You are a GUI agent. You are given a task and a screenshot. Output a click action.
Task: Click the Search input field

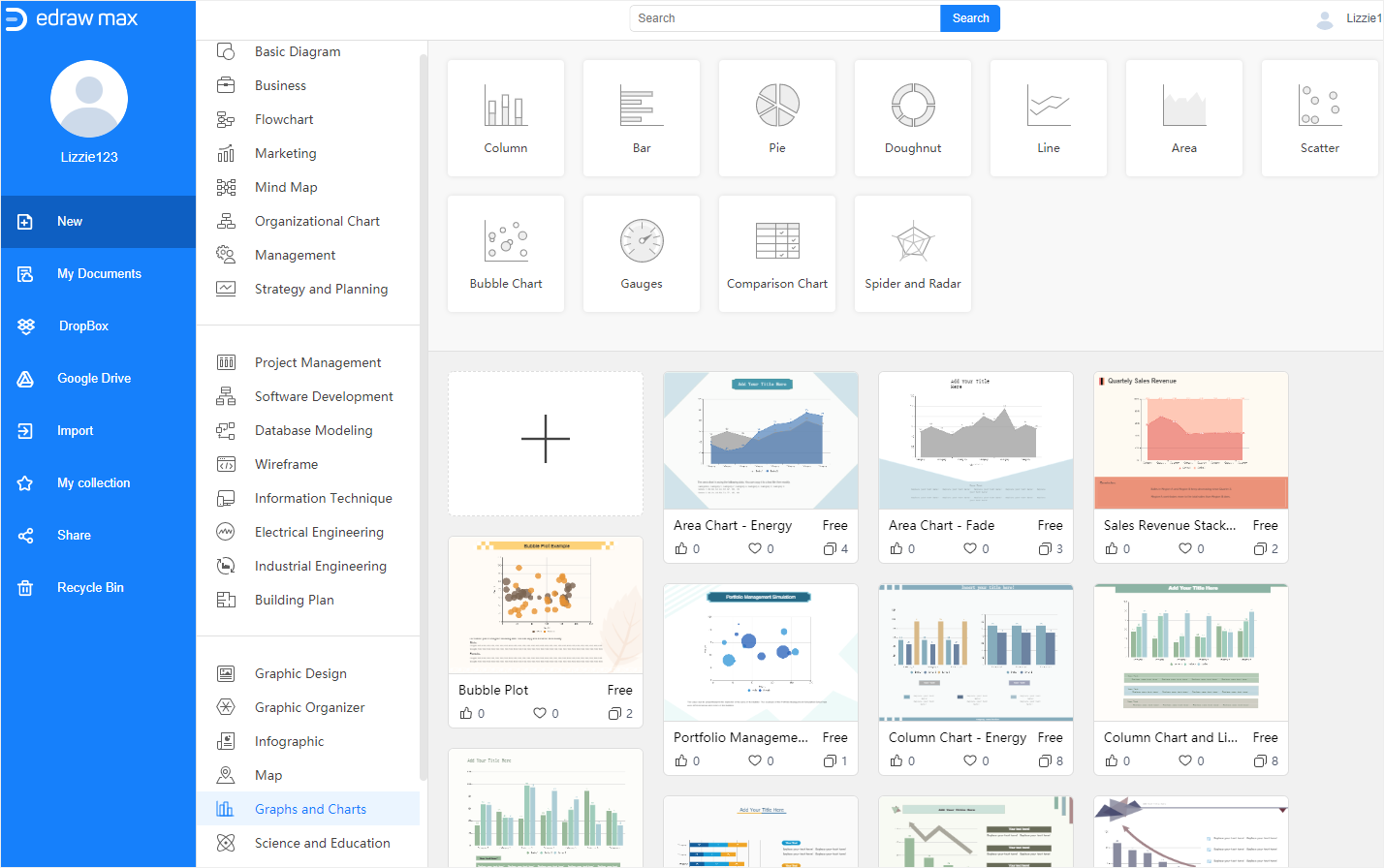785,18
